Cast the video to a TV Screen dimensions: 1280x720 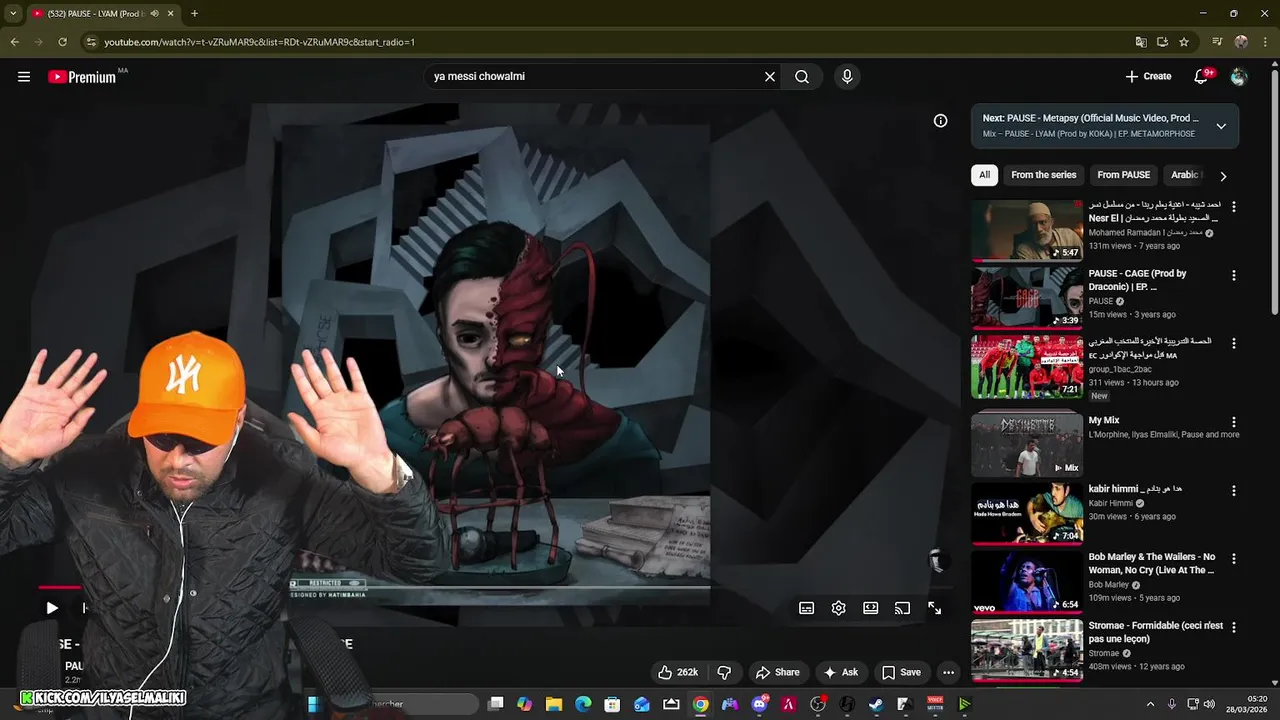pos(902,608)
